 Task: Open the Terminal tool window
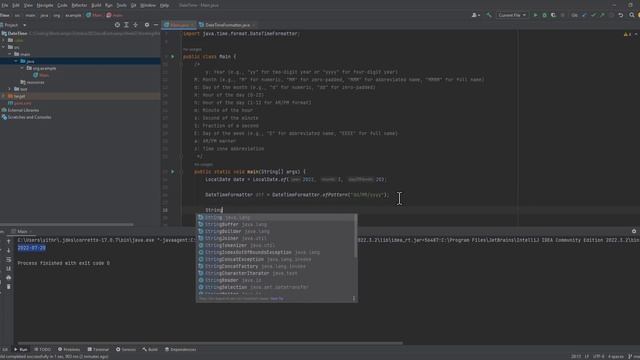(x=98, y=349)
